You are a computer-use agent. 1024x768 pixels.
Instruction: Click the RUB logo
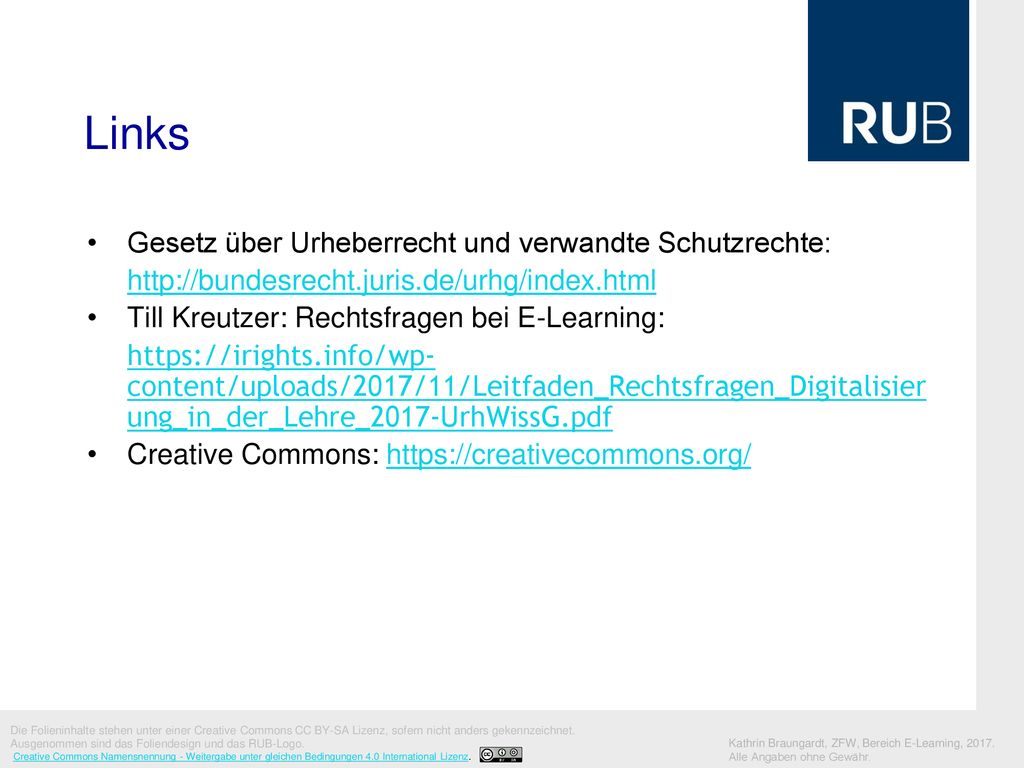(888, 80)
